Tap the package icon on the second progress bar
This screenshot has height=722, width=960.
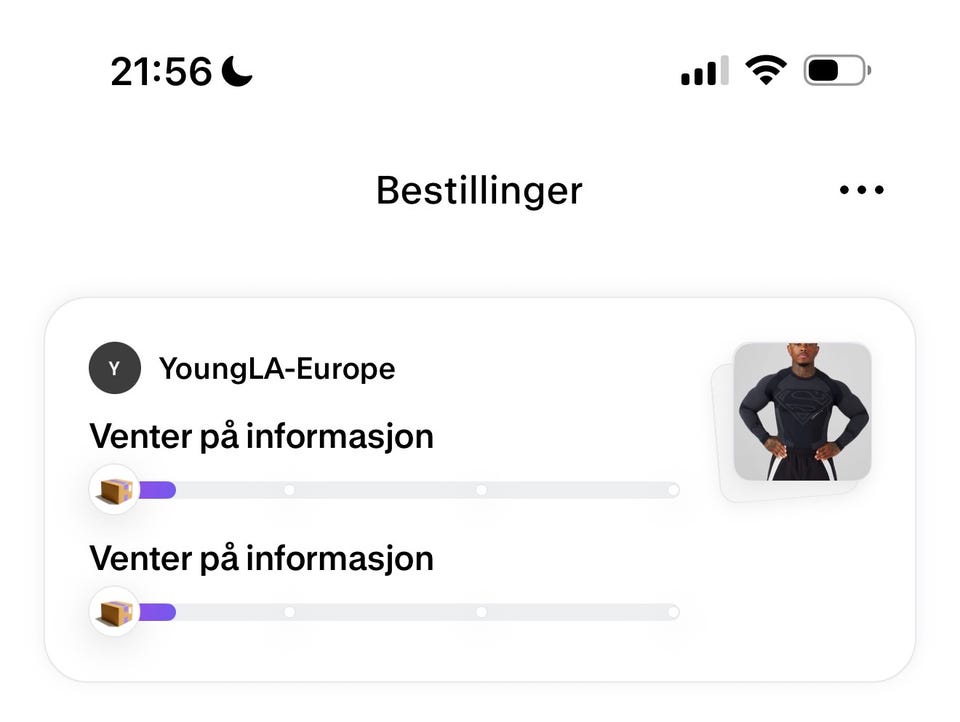114,611
